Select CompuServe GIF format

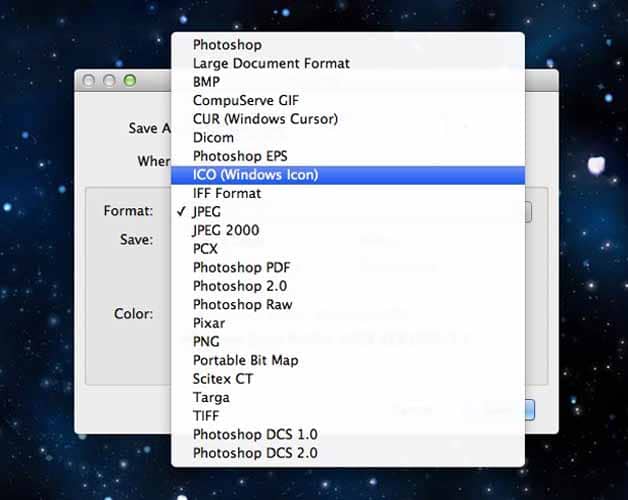pyautogui.click(x=348, y=100)
